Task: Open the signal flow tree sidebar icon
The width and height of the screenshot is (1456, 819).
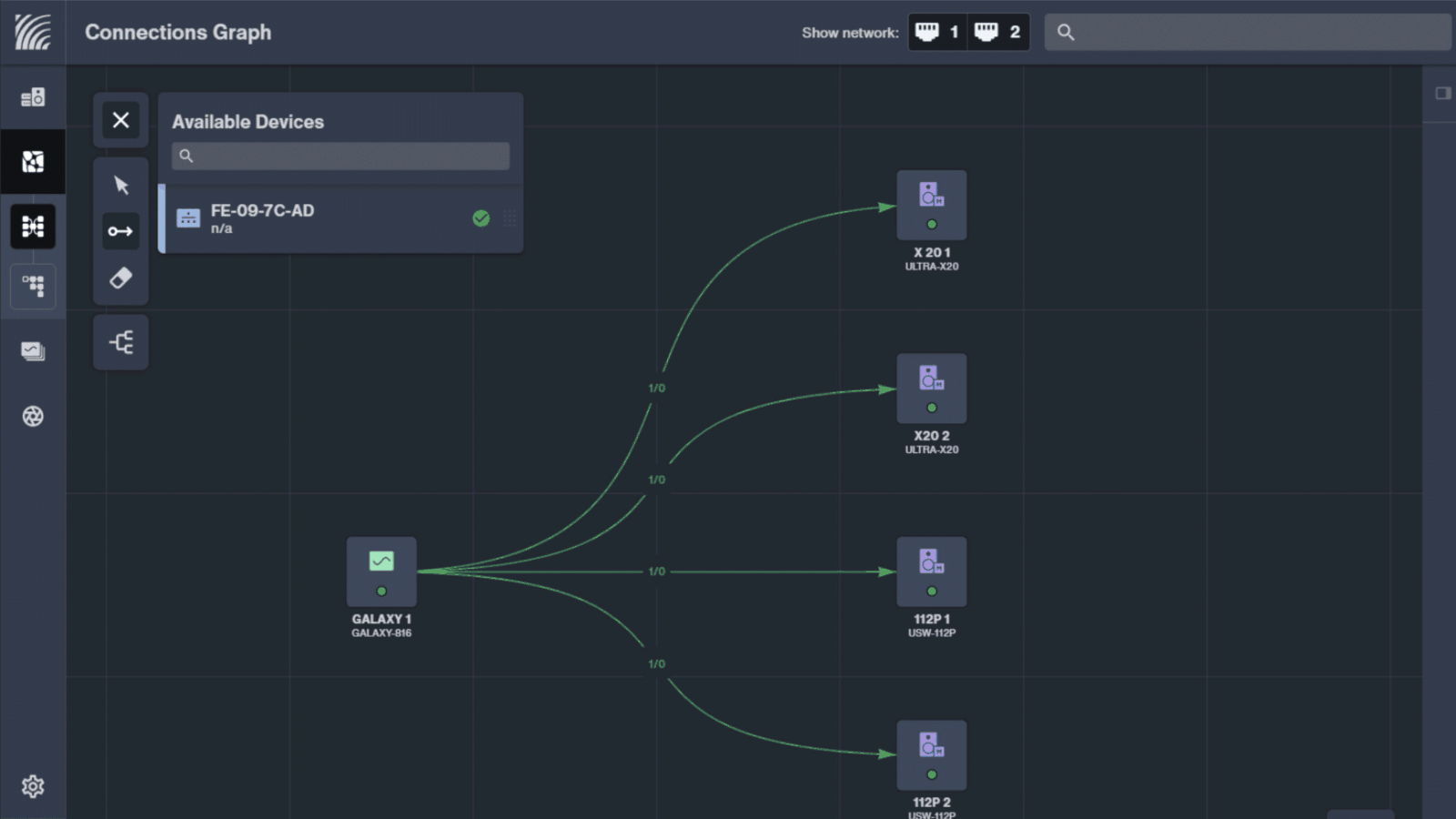Action: 33,286
